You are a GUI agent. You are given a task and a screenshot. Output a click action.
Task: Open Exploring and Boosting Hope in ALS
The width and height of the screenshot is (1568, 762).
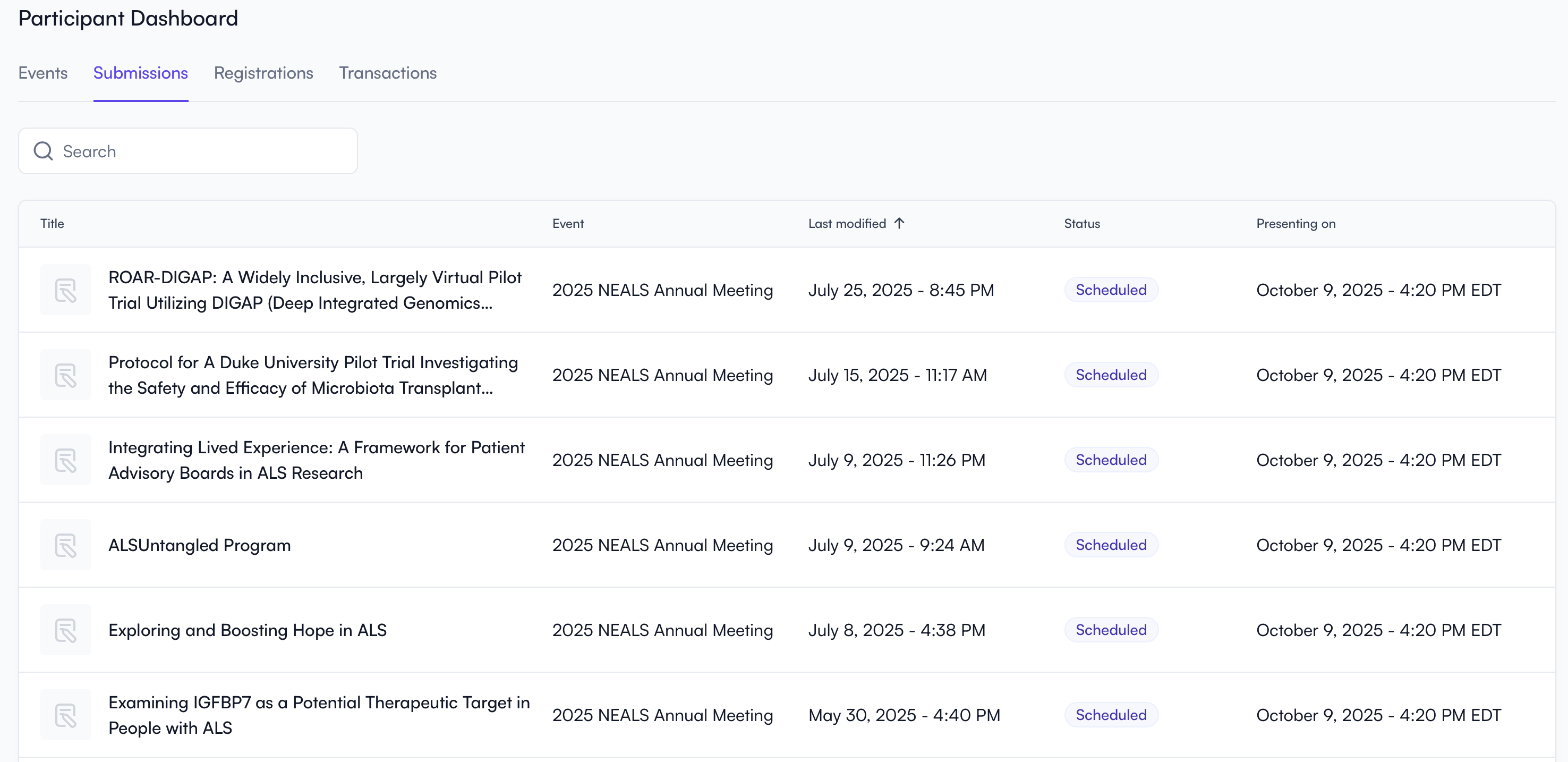(x=247, y=630)
